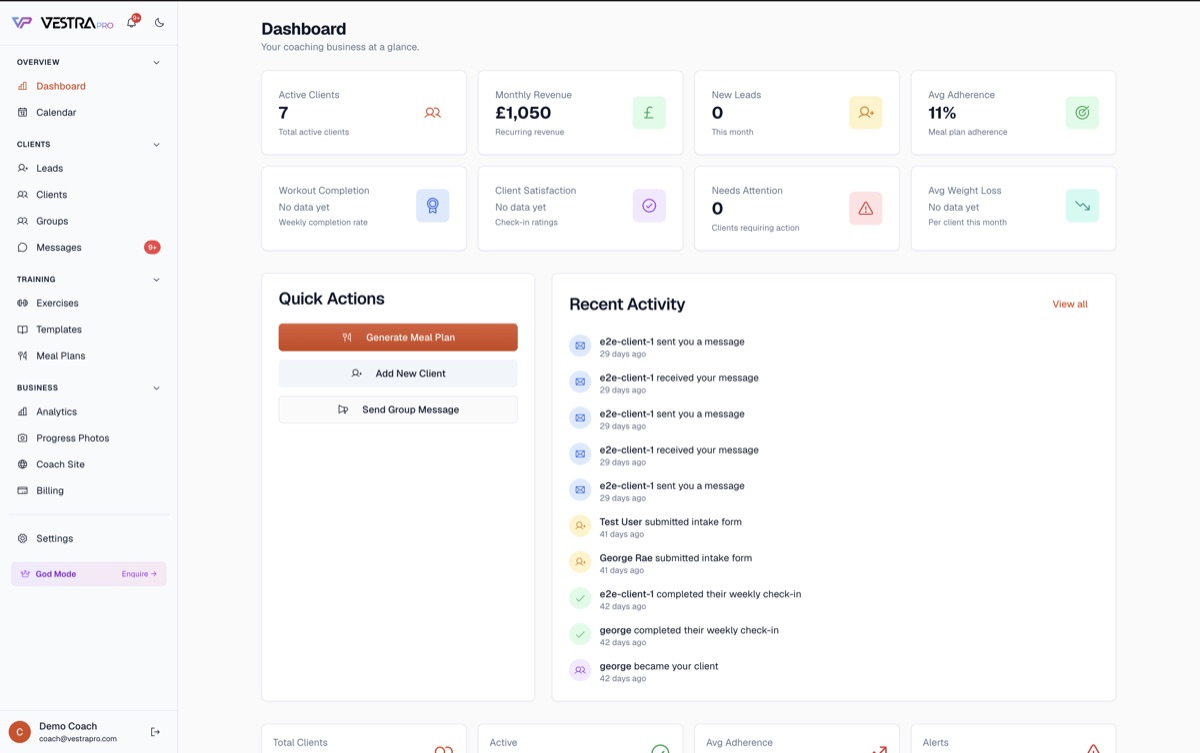Click the New Leads user-plus icon

coord(866,113)
